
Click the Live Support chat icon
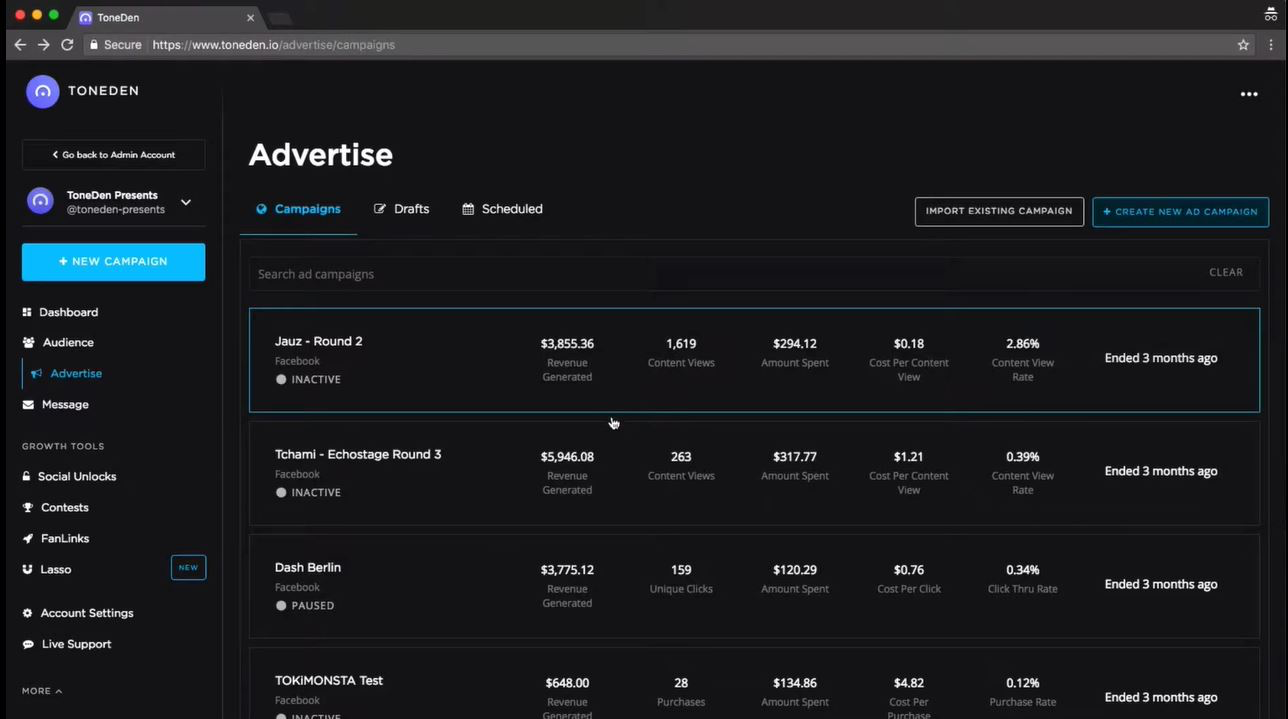[29, 644]
